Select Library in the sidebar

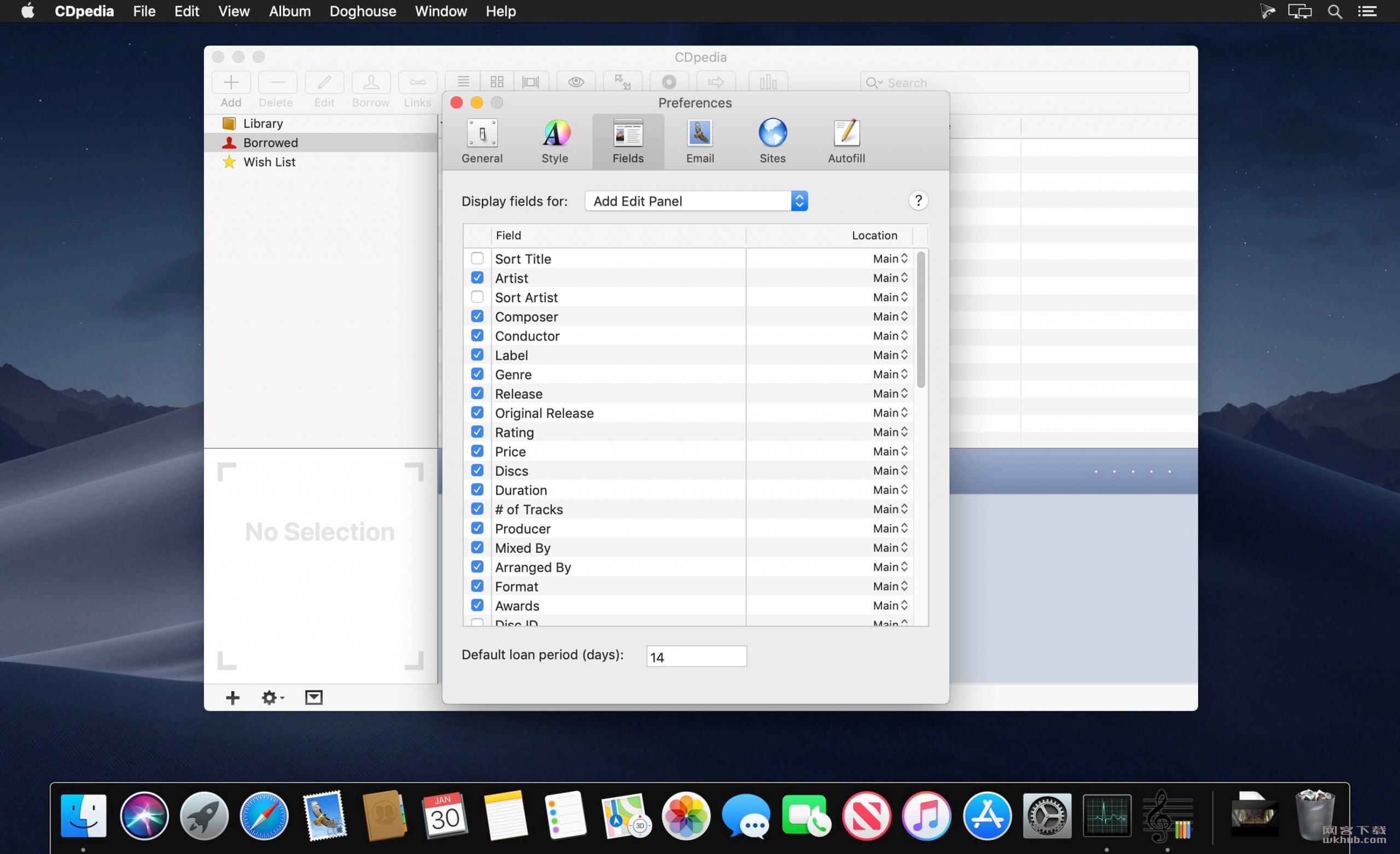click(x=321, y=124)
